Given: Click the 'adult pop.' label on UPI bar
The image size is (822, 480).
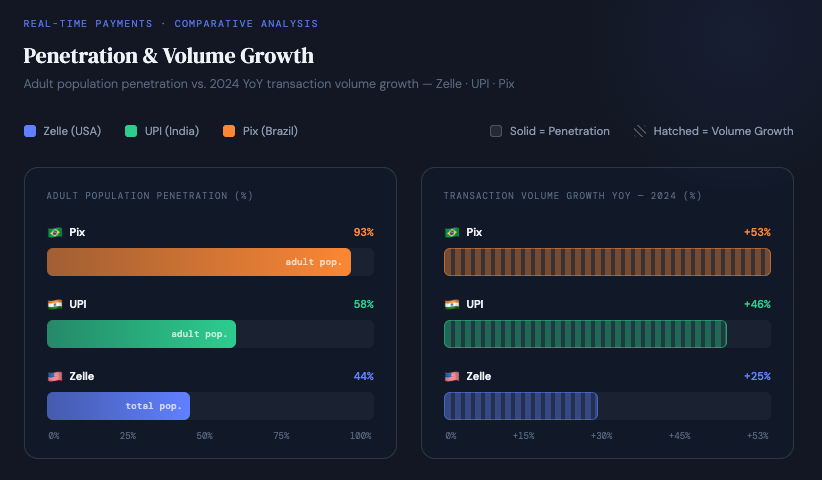Looking at the screenshot, I should tap(199, 334).
